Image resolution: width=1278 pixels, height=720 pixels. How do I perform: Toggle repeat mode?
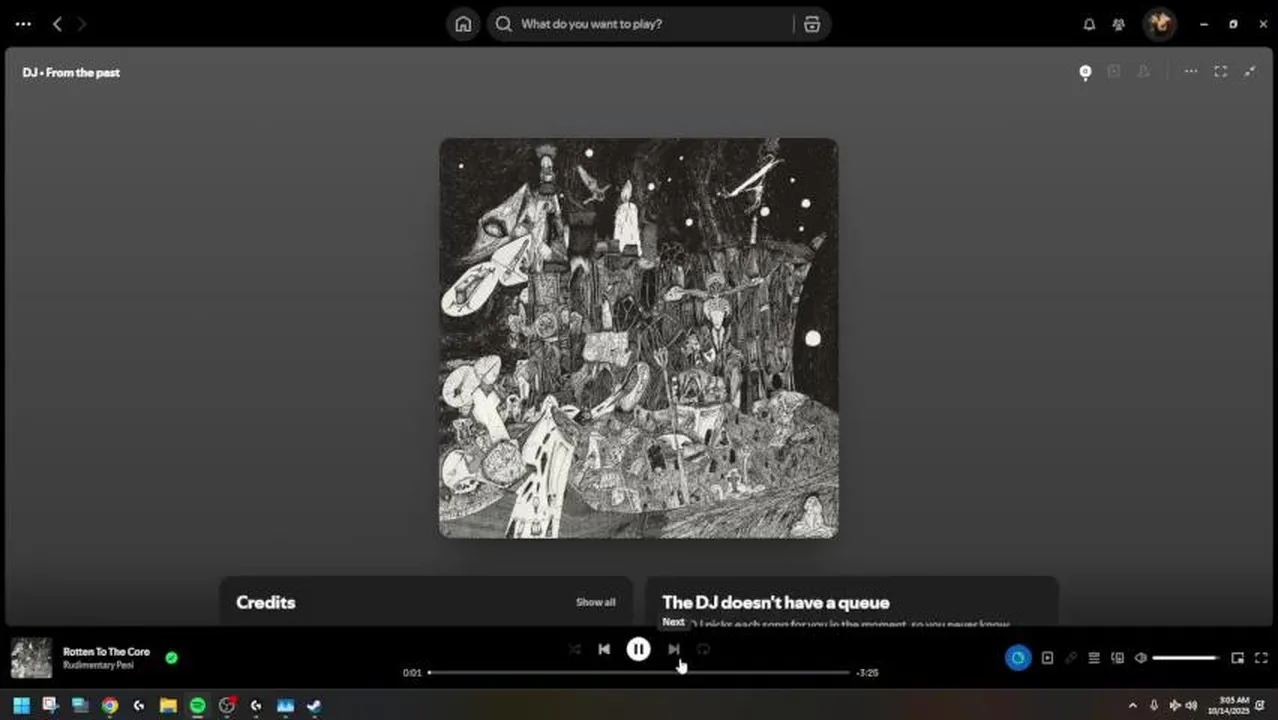pos(703,649)
